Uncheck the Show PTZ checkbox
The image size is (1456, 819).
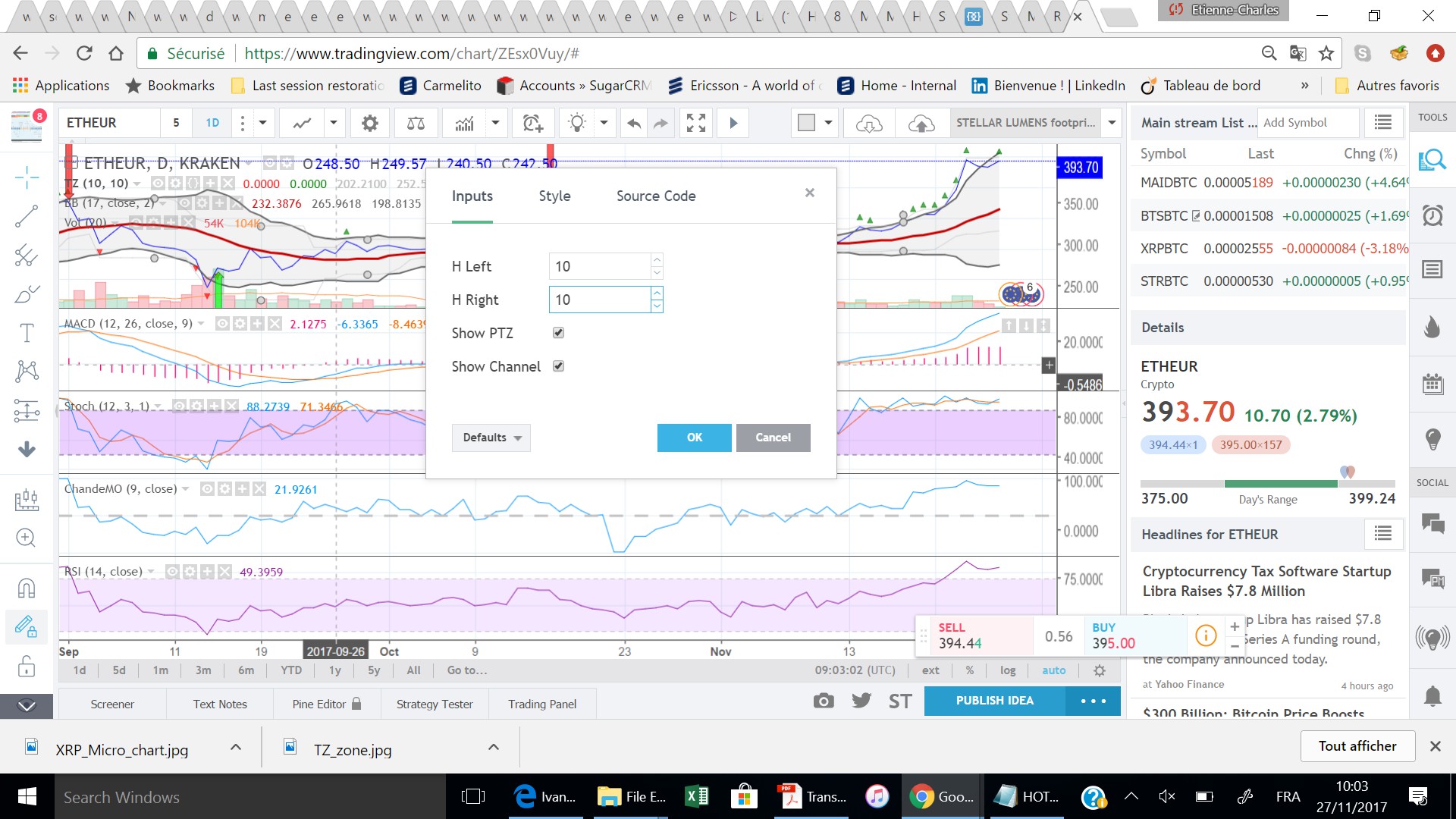[x=558, y=333]
